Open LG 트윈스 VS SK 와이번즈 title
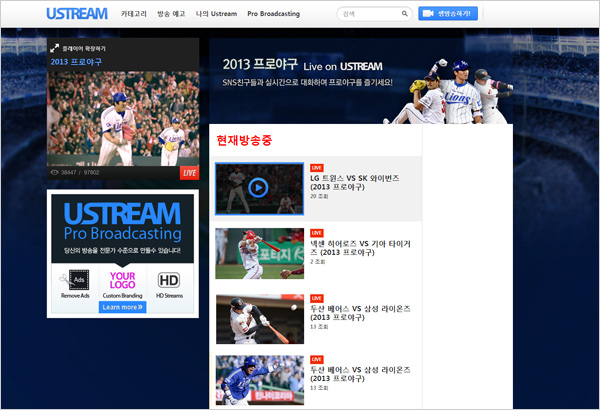 tap(354, 183)
